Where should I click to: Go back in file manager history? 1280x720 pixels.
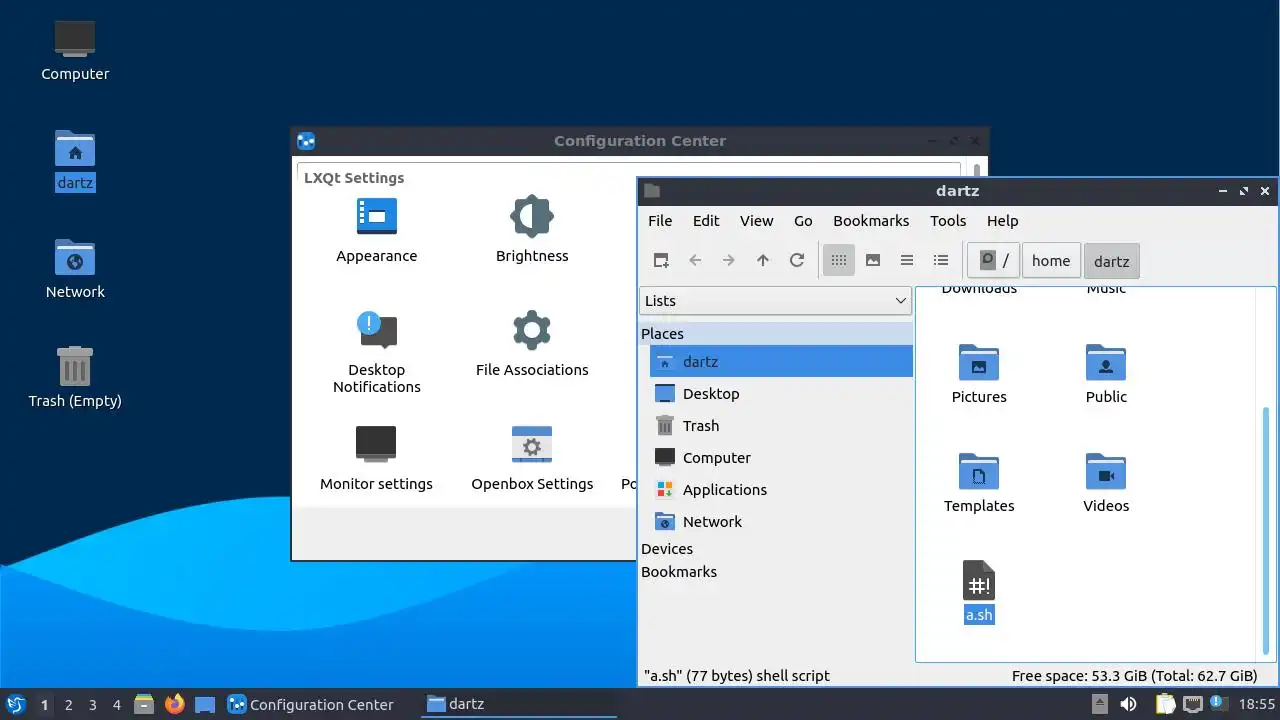pos(695,260)
